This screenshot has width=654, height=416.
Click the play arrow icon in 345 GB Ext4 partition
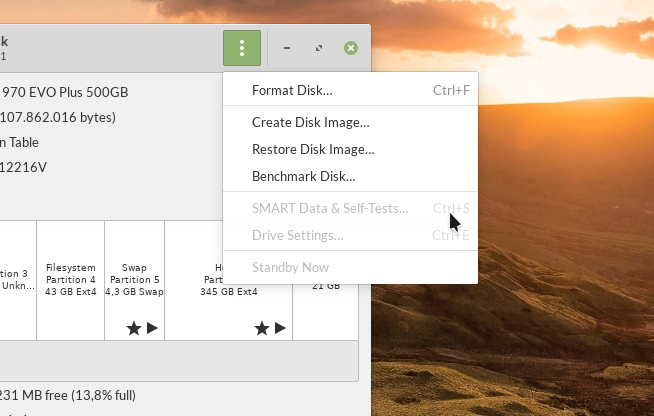[280, 328]
